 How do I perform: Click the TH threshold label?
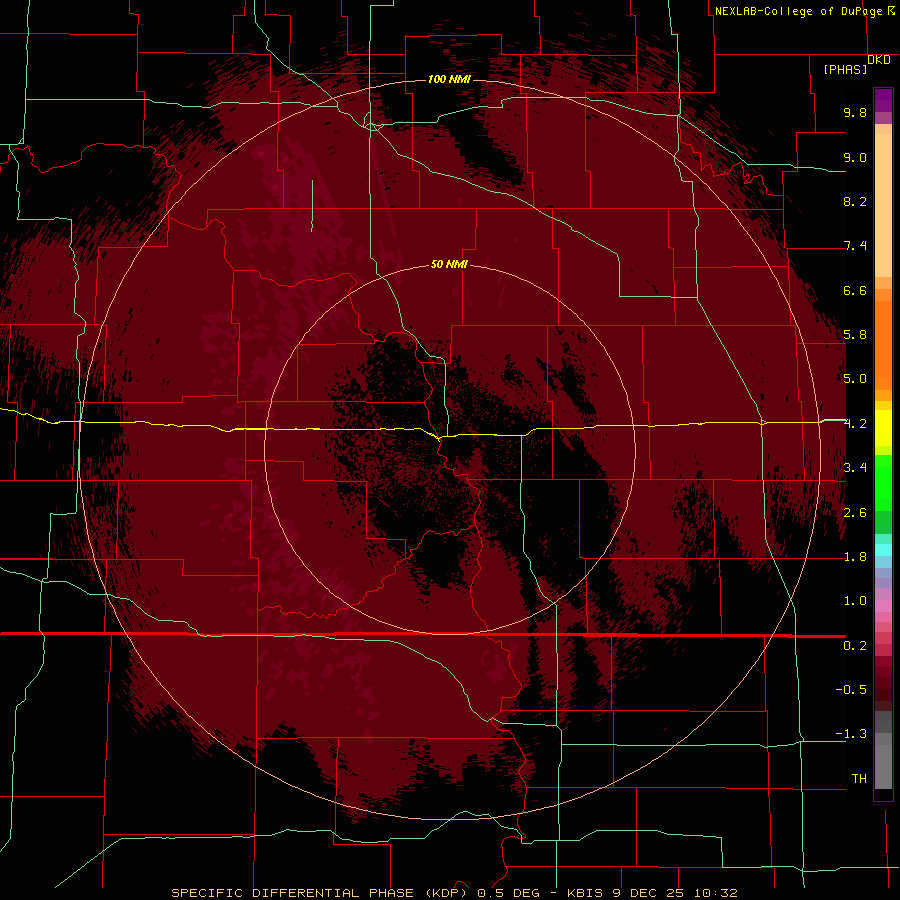(x=859, y=779)
